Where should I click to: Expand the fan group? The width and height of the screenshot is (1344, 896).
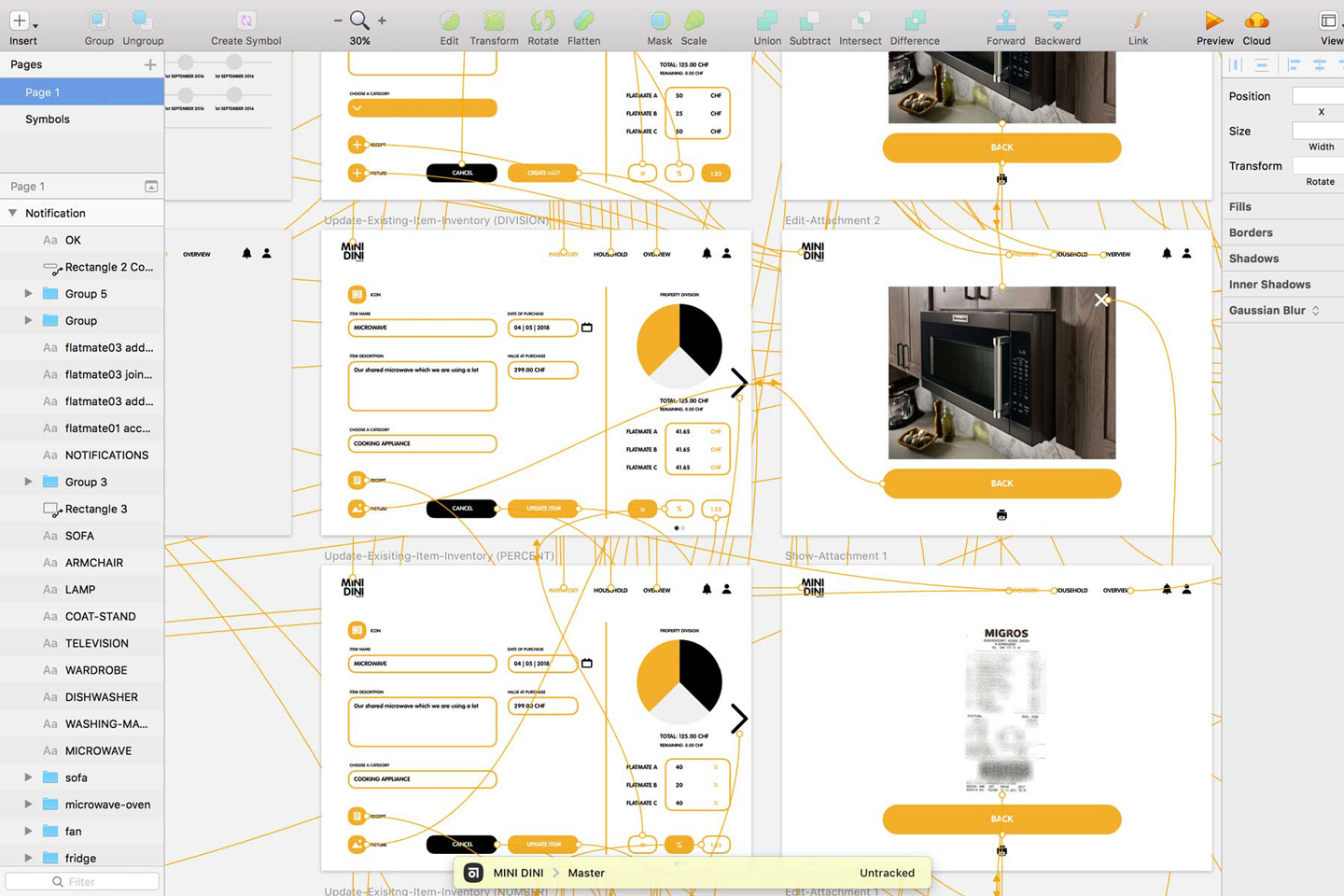pos(28,831)
